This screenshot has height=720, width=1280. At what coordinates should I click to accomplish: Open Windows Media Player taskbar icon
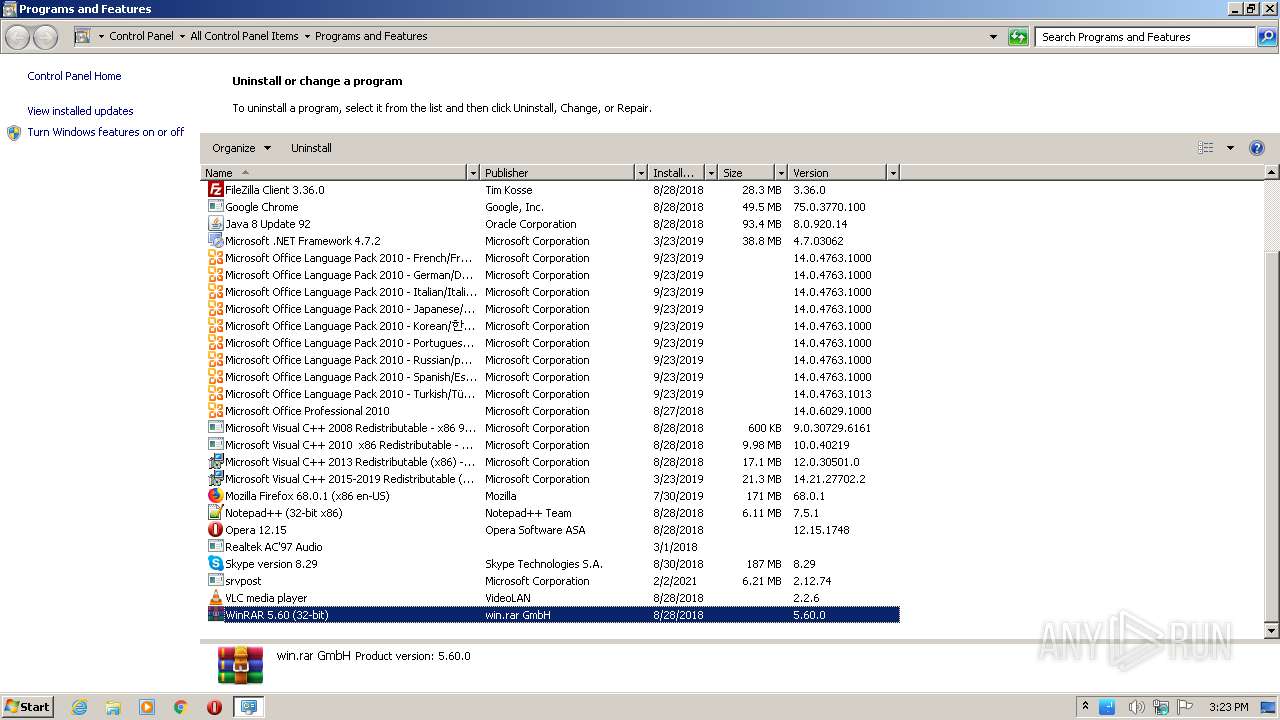point(147,707)
